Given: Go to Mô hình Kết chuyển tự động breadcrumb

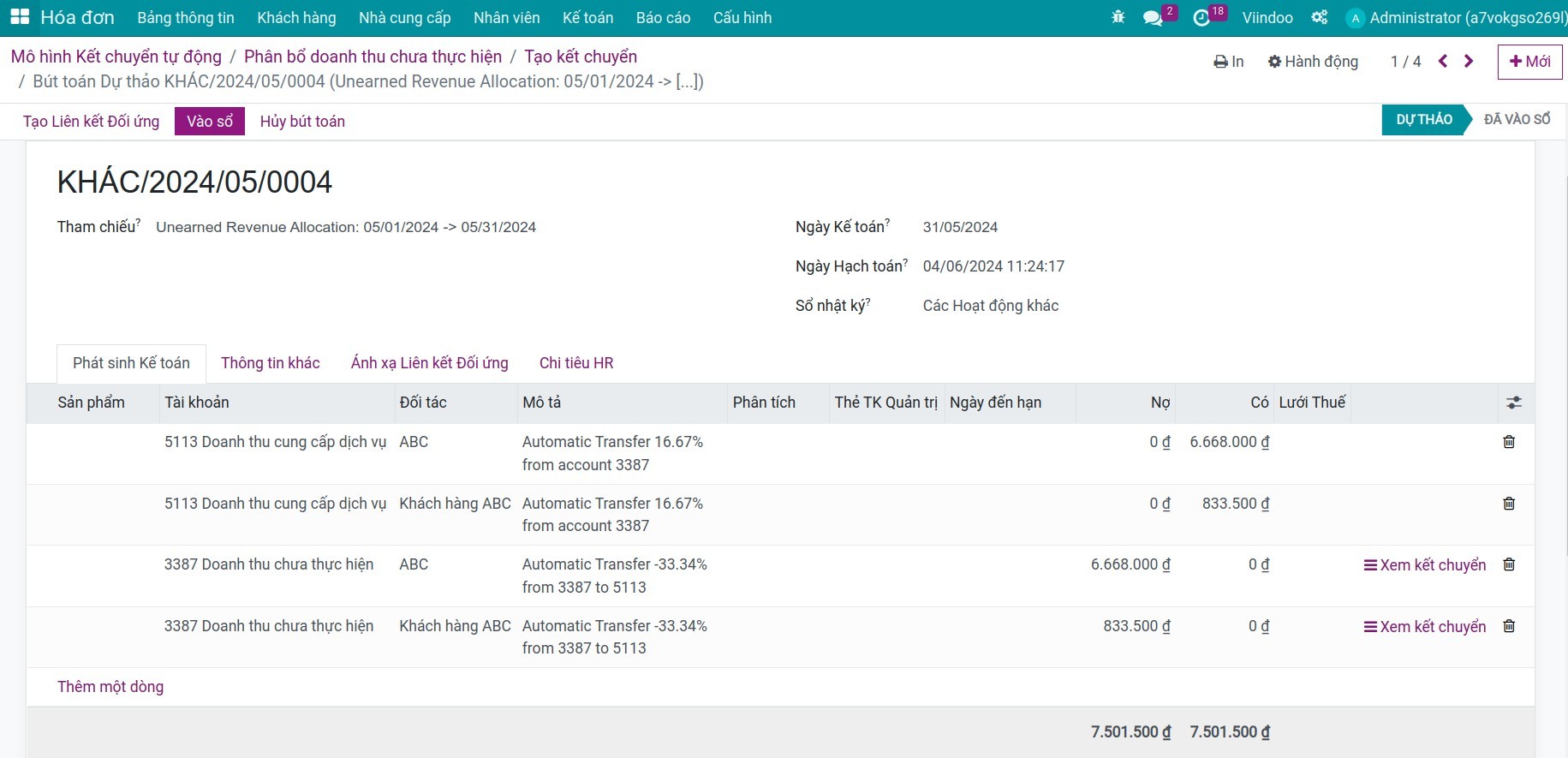Looking at the screenshot, I should (116, 57).
